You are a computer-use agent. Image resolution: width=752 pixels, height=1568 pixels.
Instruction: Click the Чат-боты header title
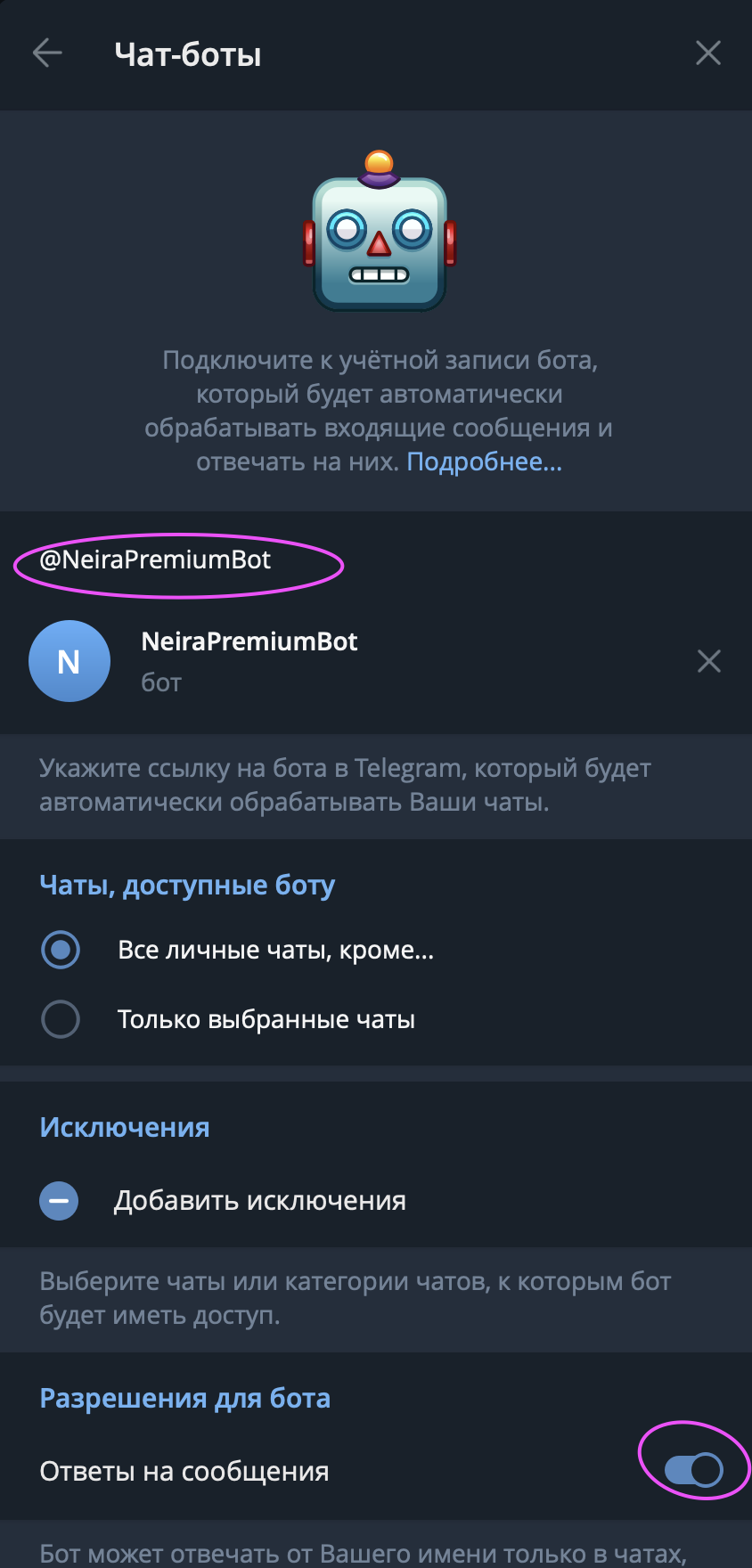pyautogui.click(x=188, y=54)
